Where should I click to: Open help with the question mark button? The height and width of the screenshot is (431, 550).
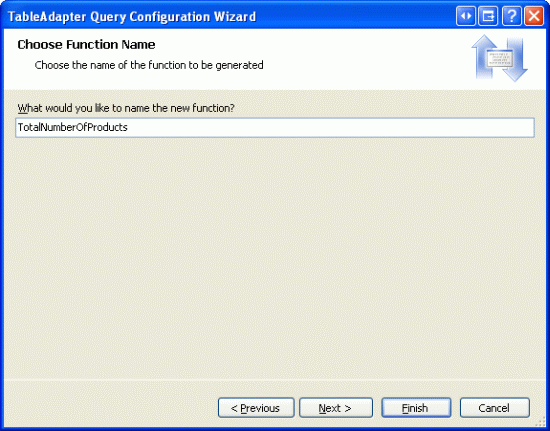pyautogui.click(x=511, y=16)
